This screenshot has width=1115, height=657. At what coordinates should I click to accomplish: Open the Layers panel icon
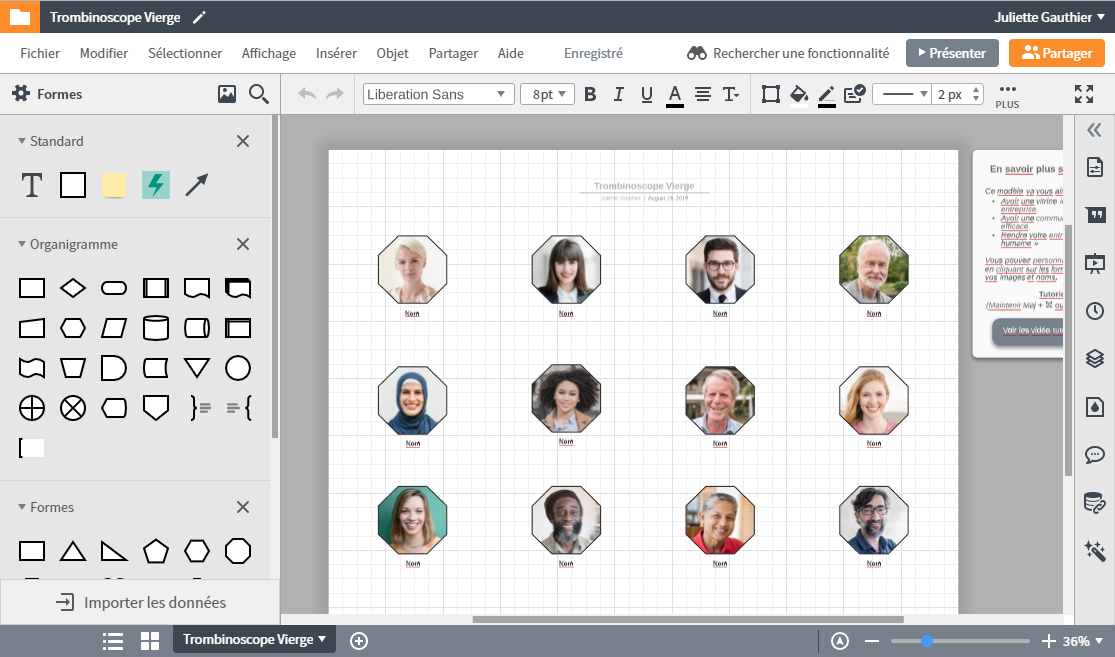(x=1095, y=358)
